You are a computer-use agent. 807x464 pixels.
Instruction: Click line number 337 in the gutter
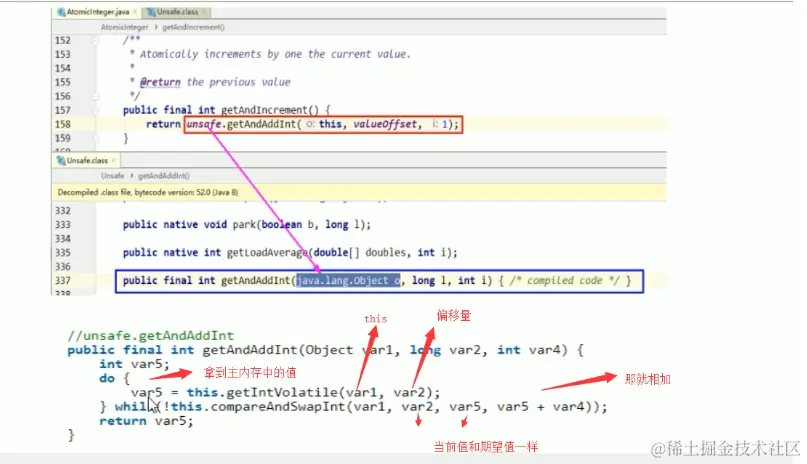[63, 280]
